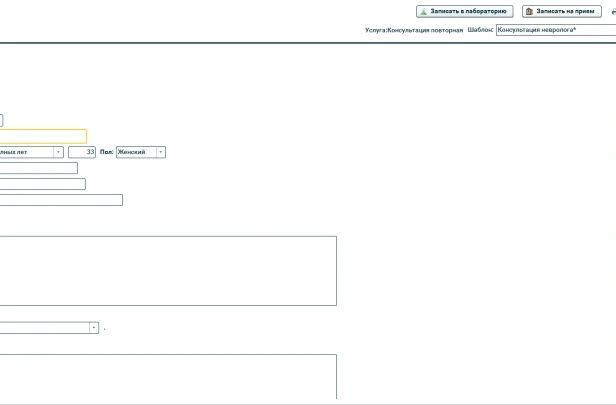The image size is (616, 405).
Task: Open the 'полных лет' age unit dropdown
Action: (x=26, y=152)
